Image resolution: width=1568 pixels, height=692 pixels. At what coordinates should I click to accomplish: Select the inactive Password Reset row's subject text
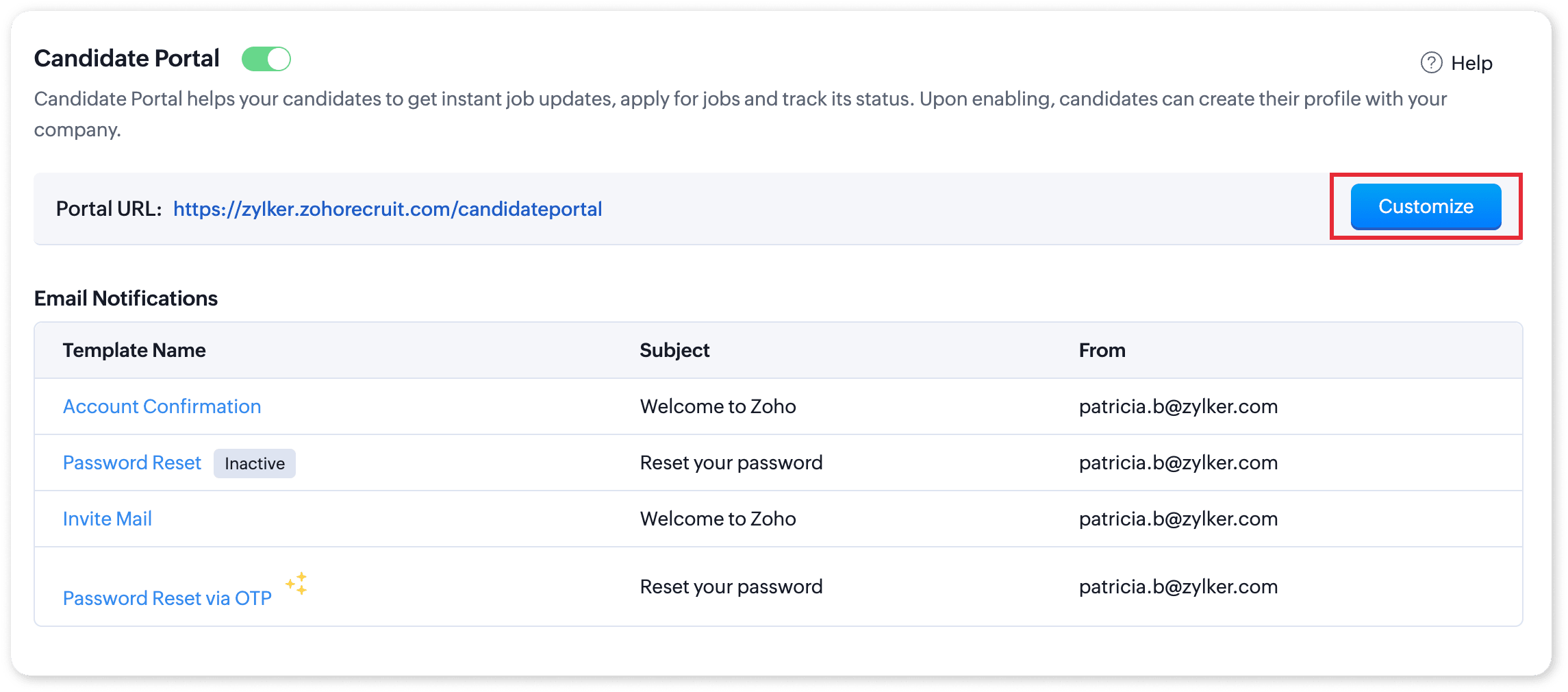click(731, 462)
